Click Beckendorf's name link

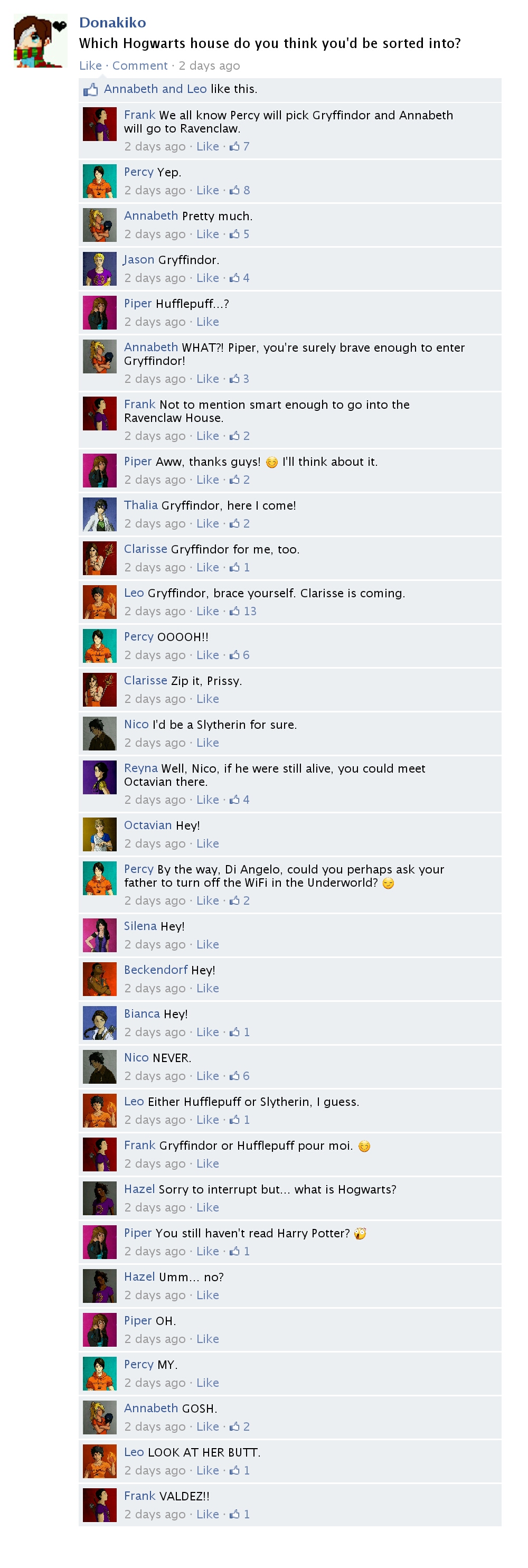[156, 970]
